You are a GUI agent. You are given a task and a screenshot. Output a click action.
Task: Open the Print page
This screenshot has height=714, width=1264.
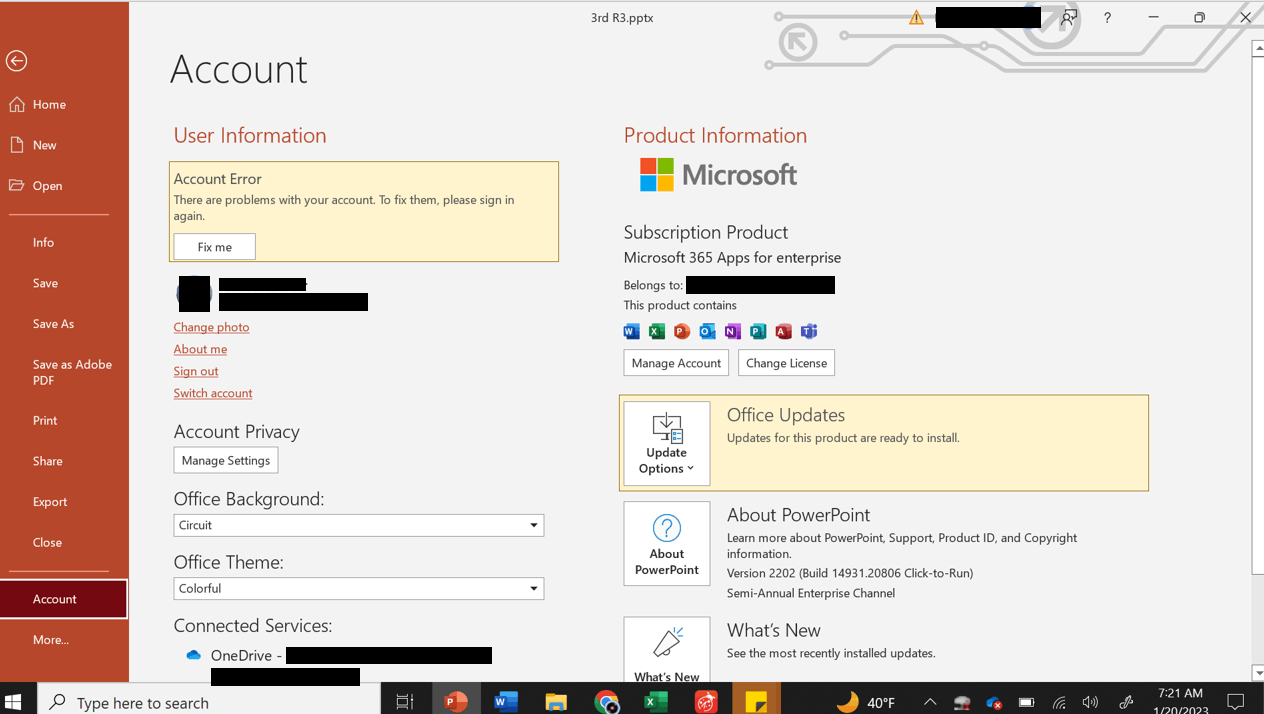[x=64, y=420]
